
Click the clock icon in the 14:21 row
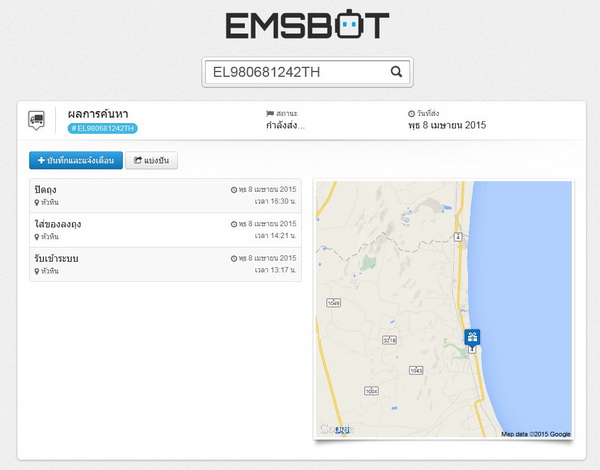234,224
